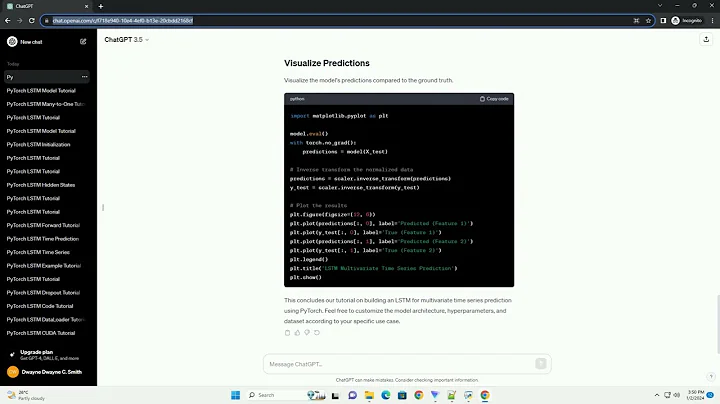Viewport: 720px width, 404px height.
Task: Regenerate the response
Action: point(317,333)
